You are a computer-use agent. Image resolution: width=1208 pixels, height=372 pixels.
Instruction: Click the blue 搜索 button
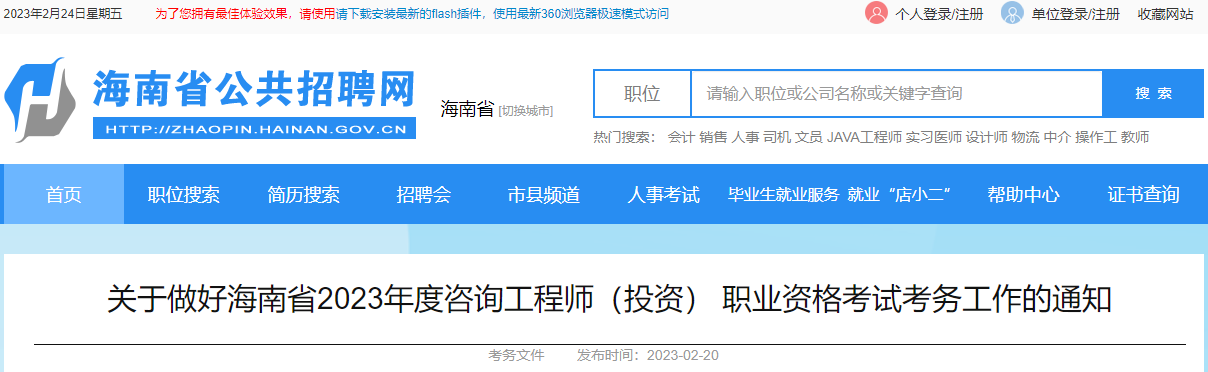pyautogui.click(x=1153, y=94)
